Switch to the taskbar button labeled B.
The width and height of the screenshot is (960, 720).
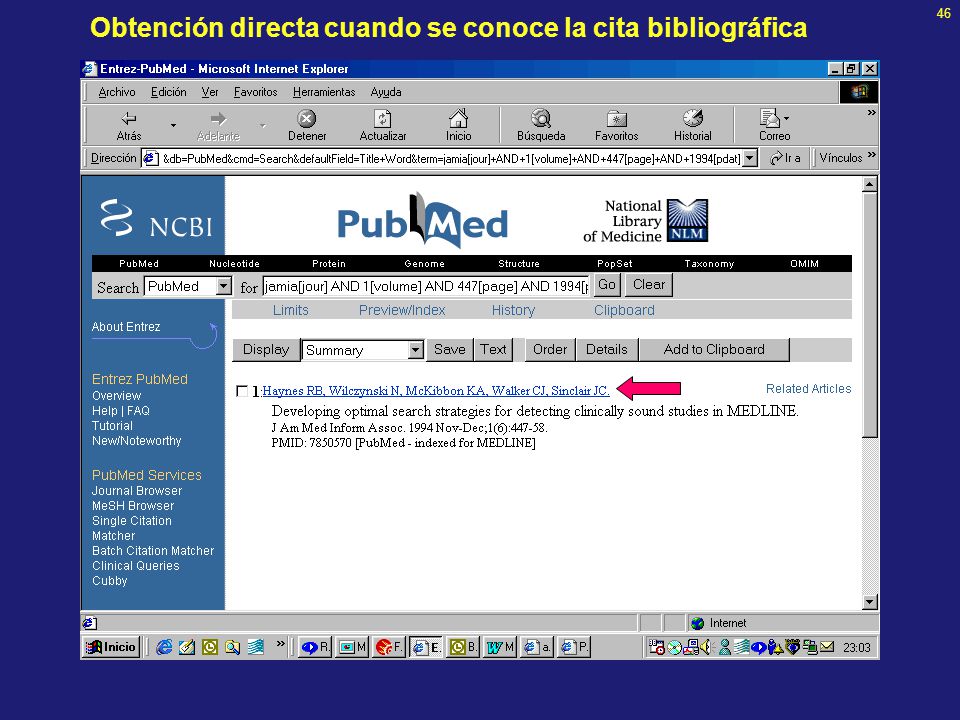pos(462,647)
